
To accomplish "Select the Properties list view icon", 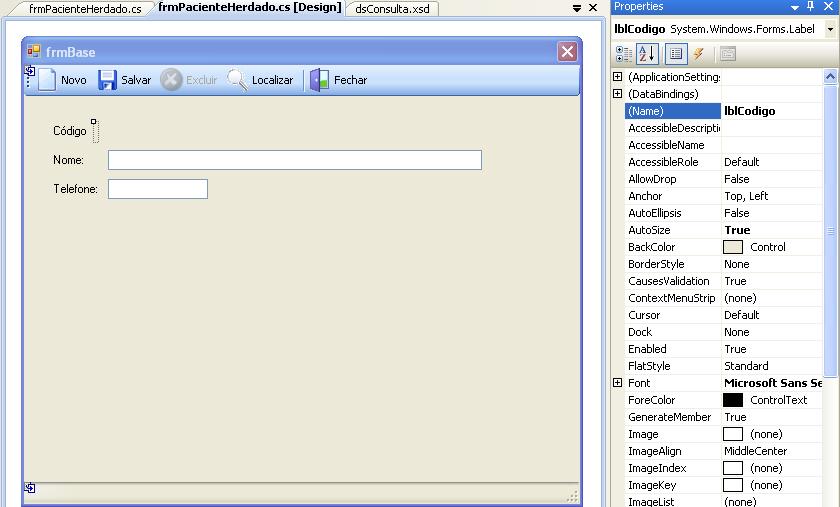I will point(676,54).
